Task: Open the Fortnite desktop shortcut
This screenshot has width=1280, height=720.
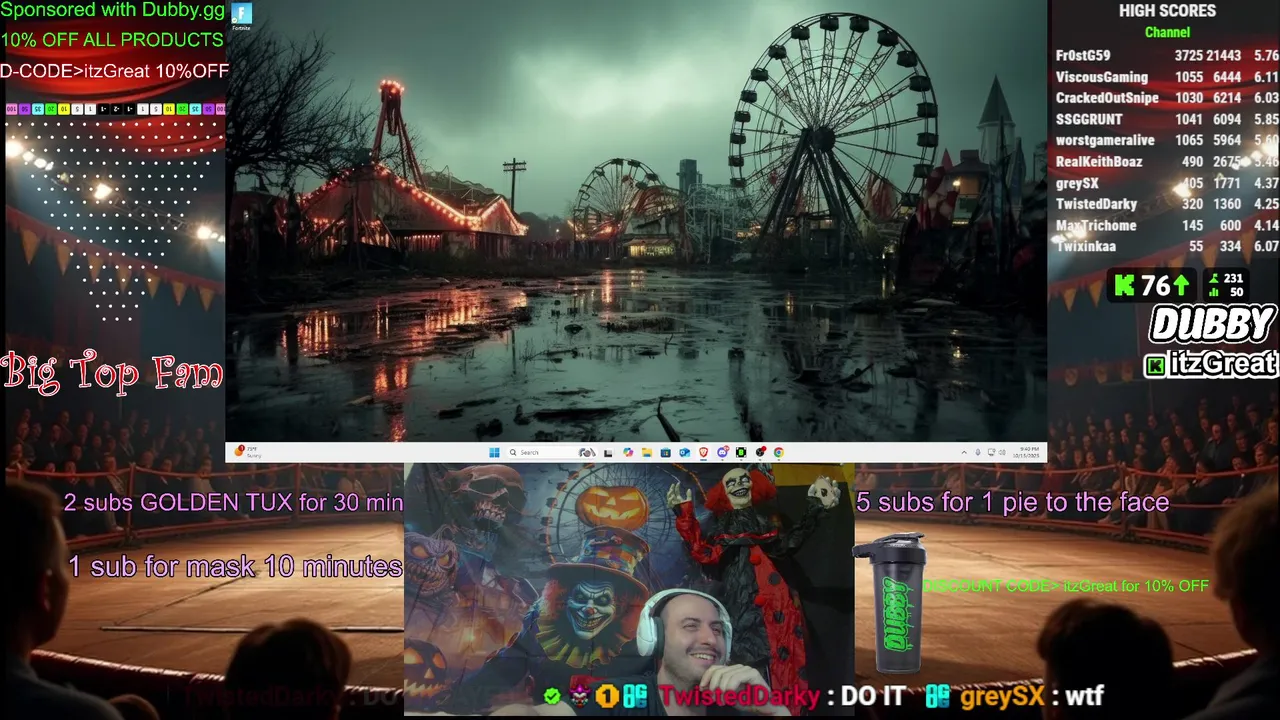Action: tap(241, 16)
